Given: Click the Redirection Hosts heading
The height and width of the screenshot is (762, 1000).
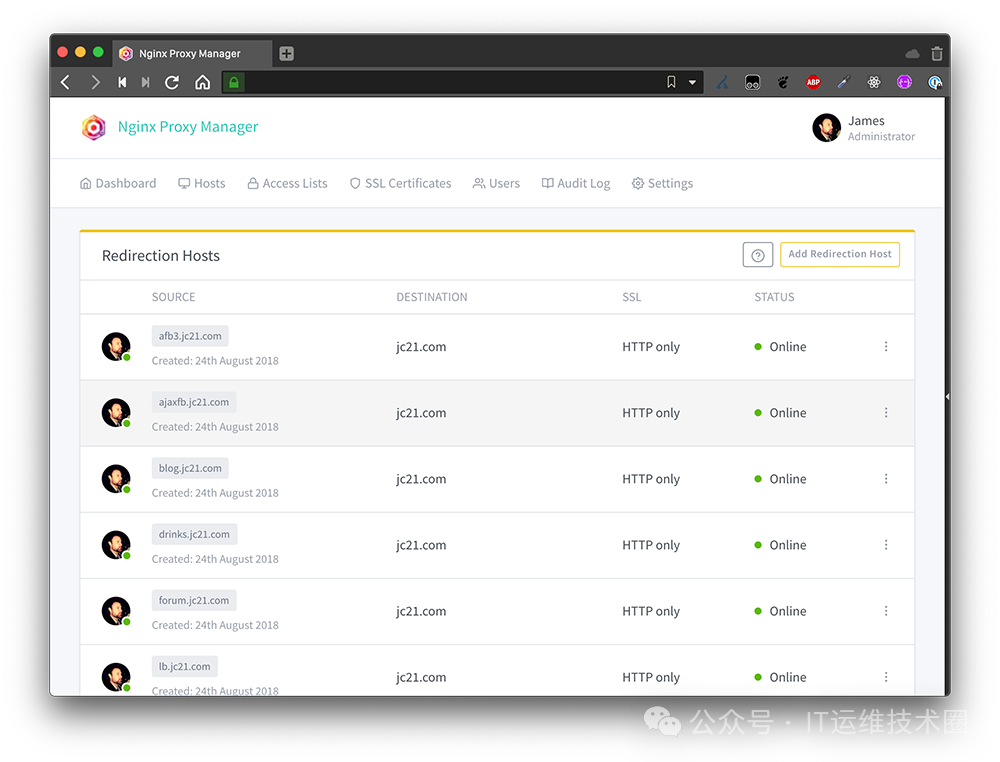Looking at the screenshot, I should click(161, 256).
